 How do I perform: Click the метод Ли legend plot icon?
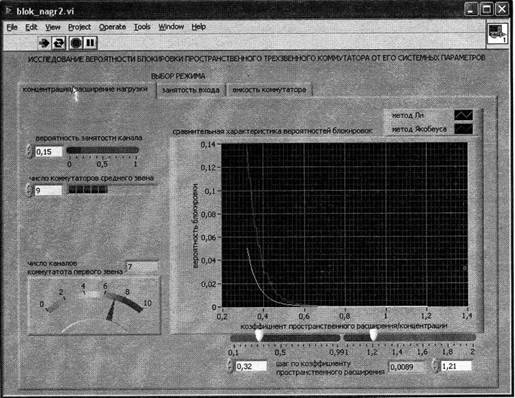463,115
